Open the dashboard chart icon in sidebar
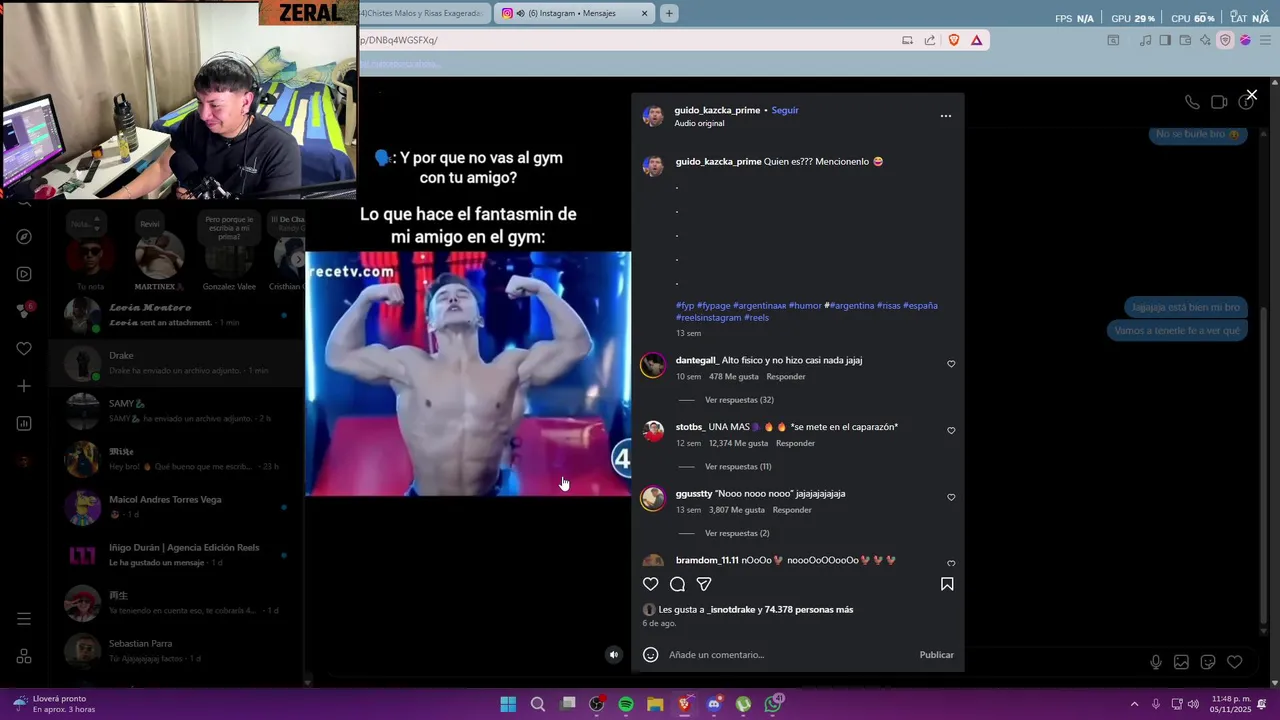Viewport: 1280px width, 720px height. click(24, 424)
